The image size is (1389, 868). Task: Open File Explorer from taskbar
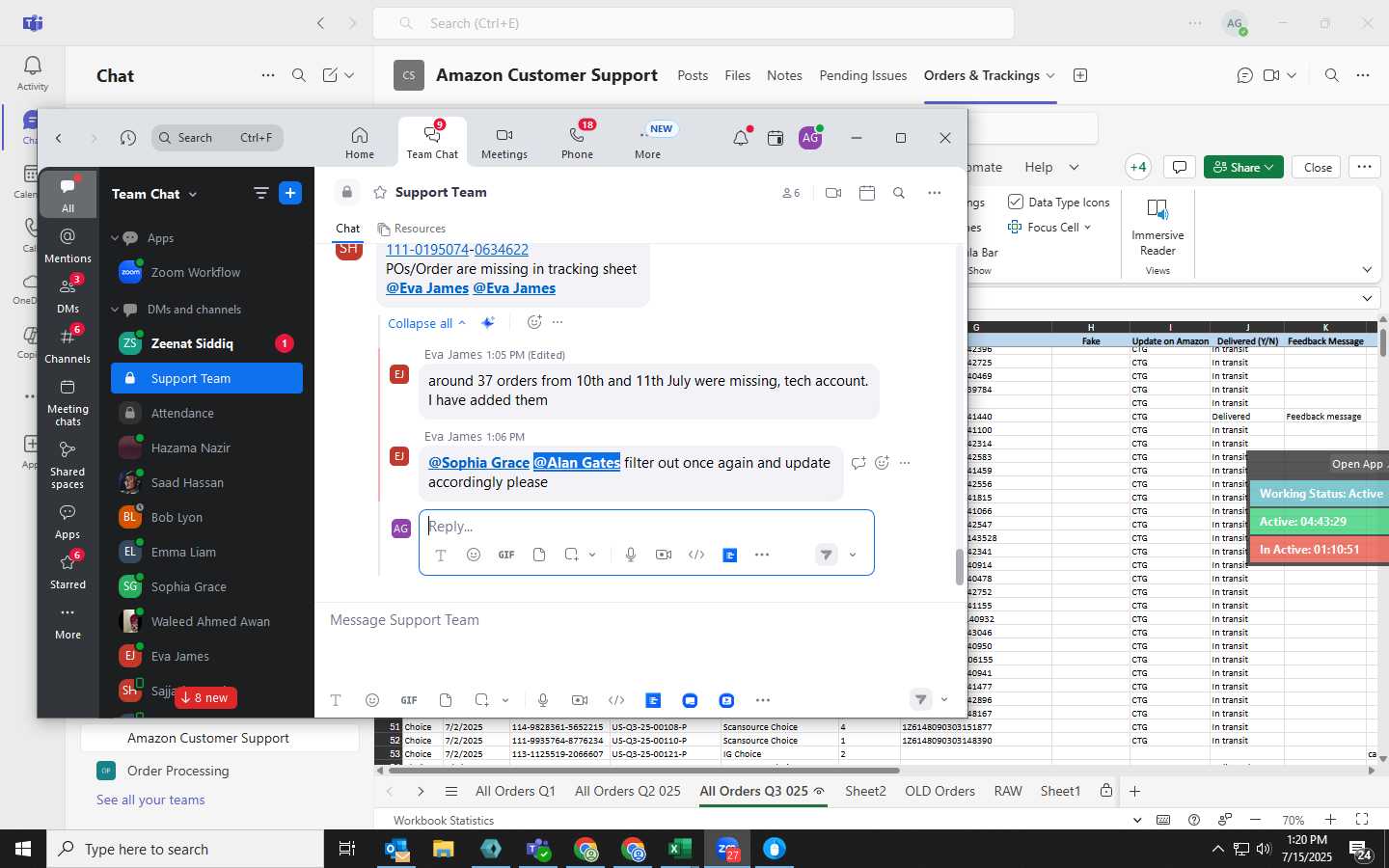point(443,849)
